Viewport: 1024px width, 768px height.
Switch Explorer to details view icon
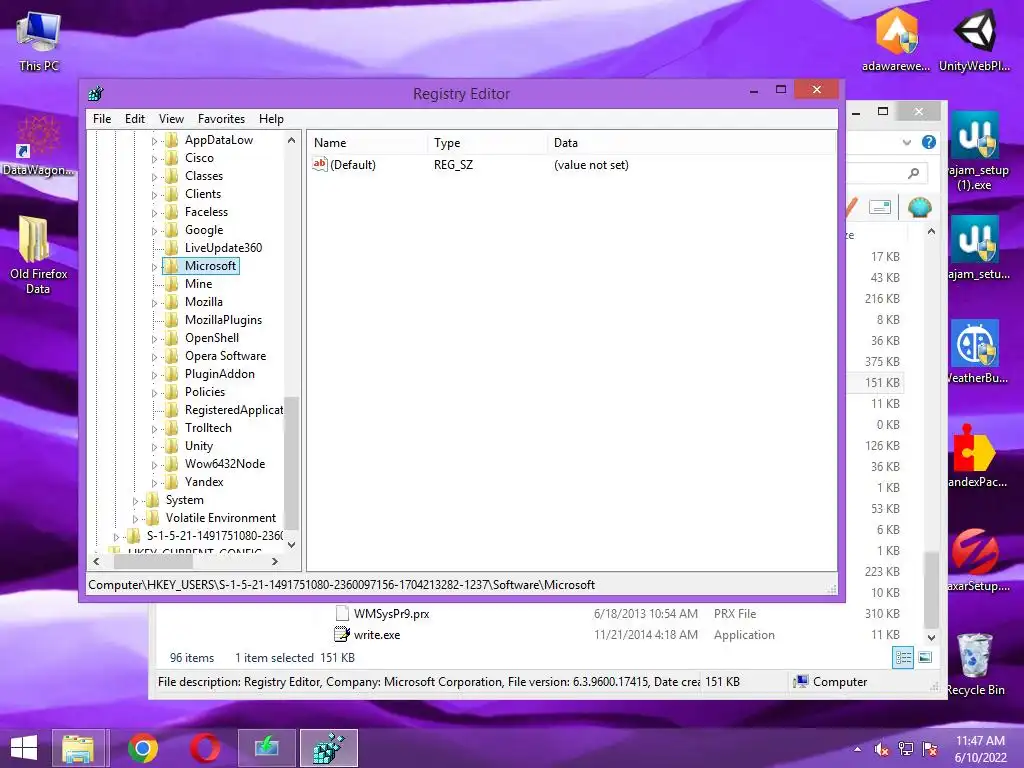click(x=903, y=658)
